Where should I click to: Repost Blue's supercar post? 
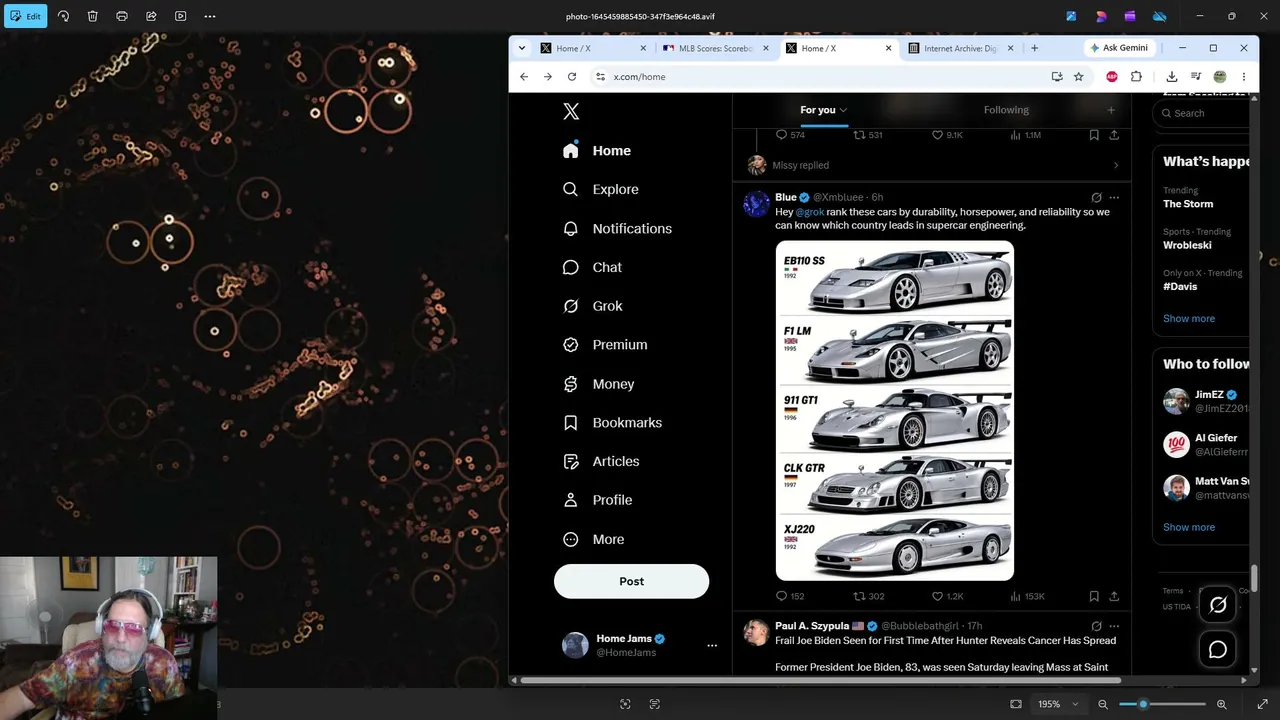tap(868, 597)
